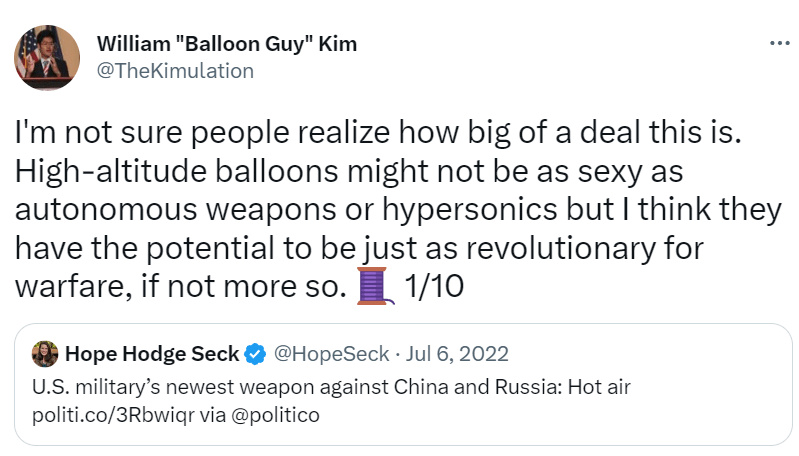Click Hope Hodge Seck's small avatar
The image size is (799, 456).
tap(44, 353)
